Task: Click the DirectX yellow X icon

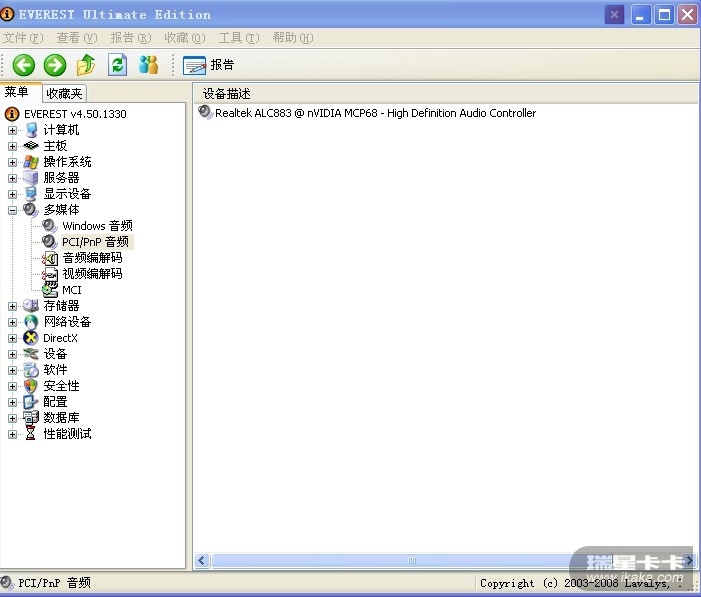Action: click(x=31, y=338)
